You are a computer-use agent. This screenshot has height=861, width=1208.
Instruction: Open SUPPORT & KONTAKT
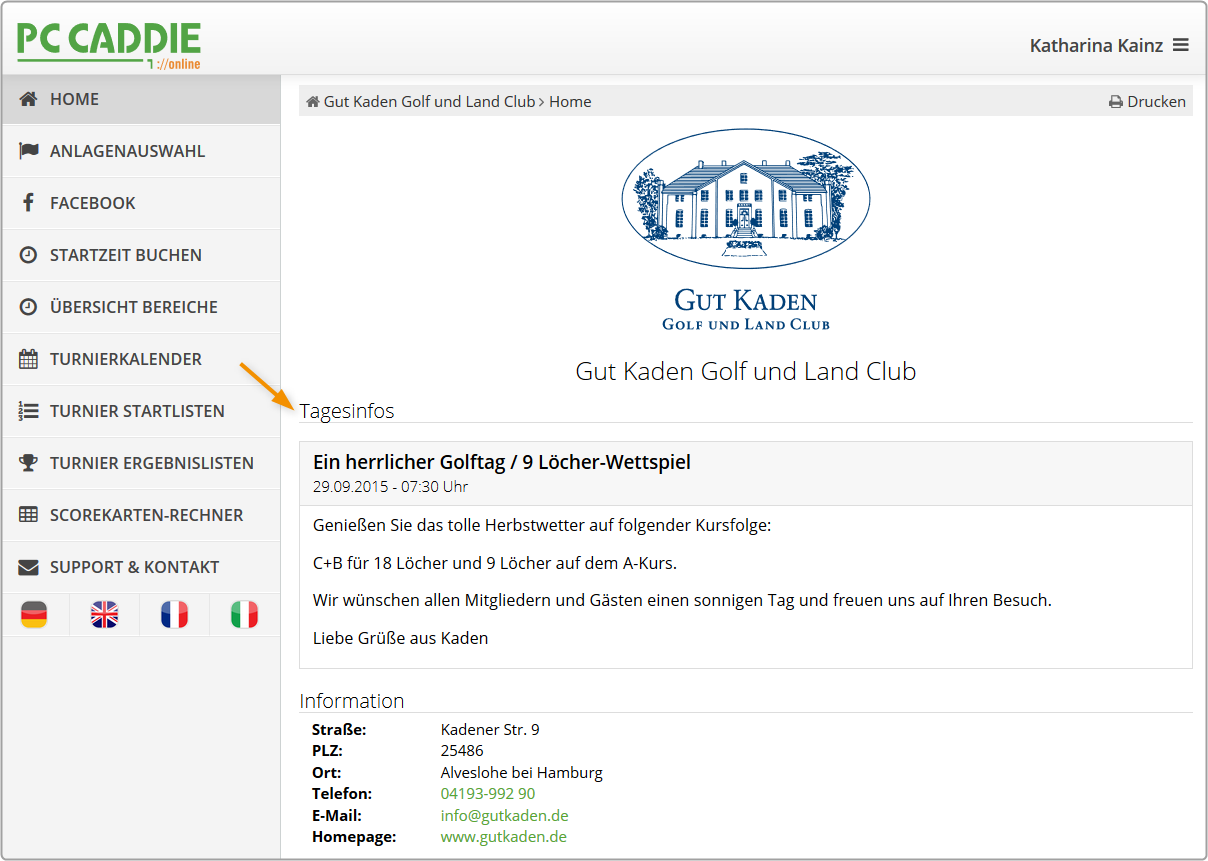click(x=141, y=567)
